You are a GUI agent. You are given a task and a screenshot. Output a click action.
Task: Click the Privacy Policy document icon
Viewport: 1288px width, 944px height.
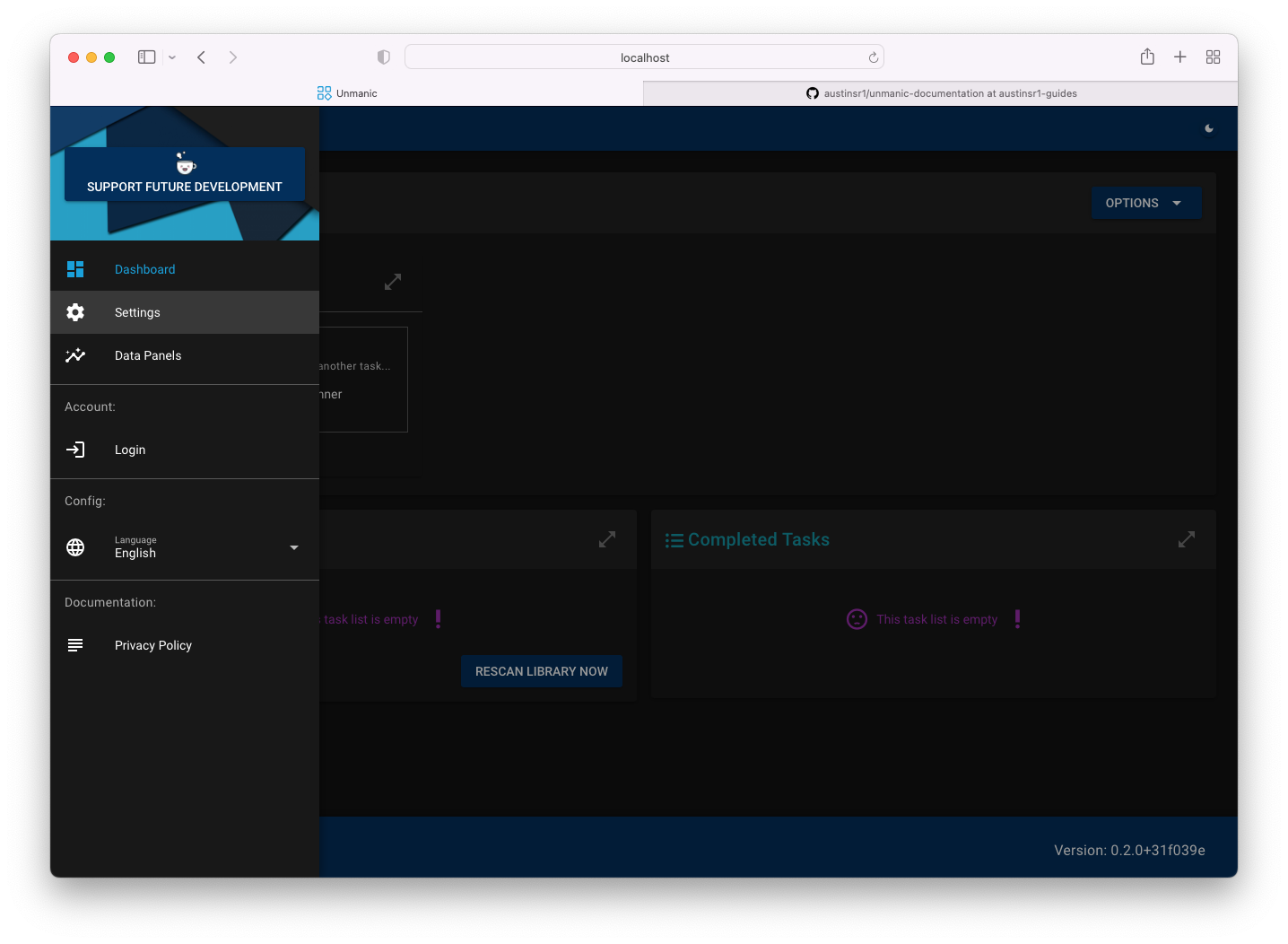click(75, 645)
